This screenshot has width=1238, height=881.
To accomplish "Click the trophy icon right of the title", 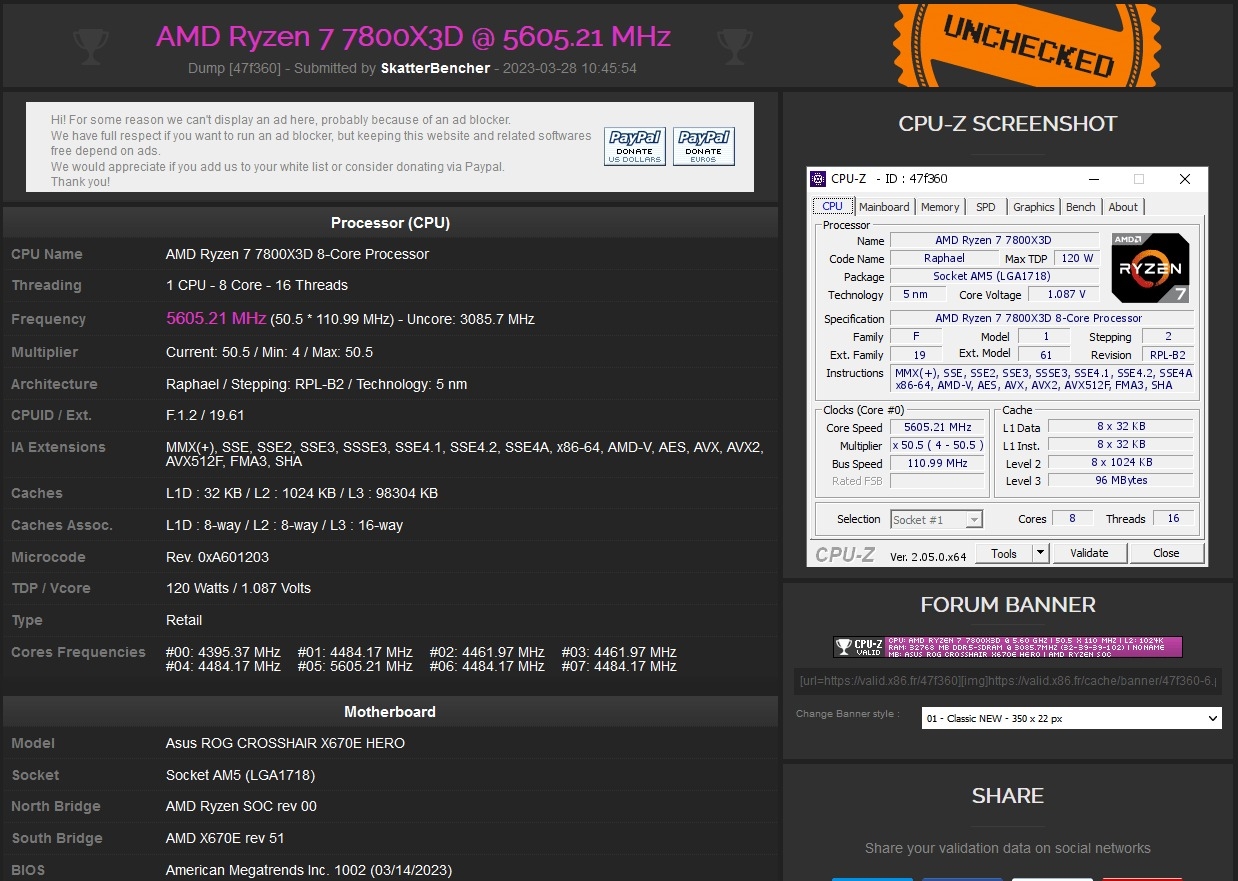I will coord(735,43).
